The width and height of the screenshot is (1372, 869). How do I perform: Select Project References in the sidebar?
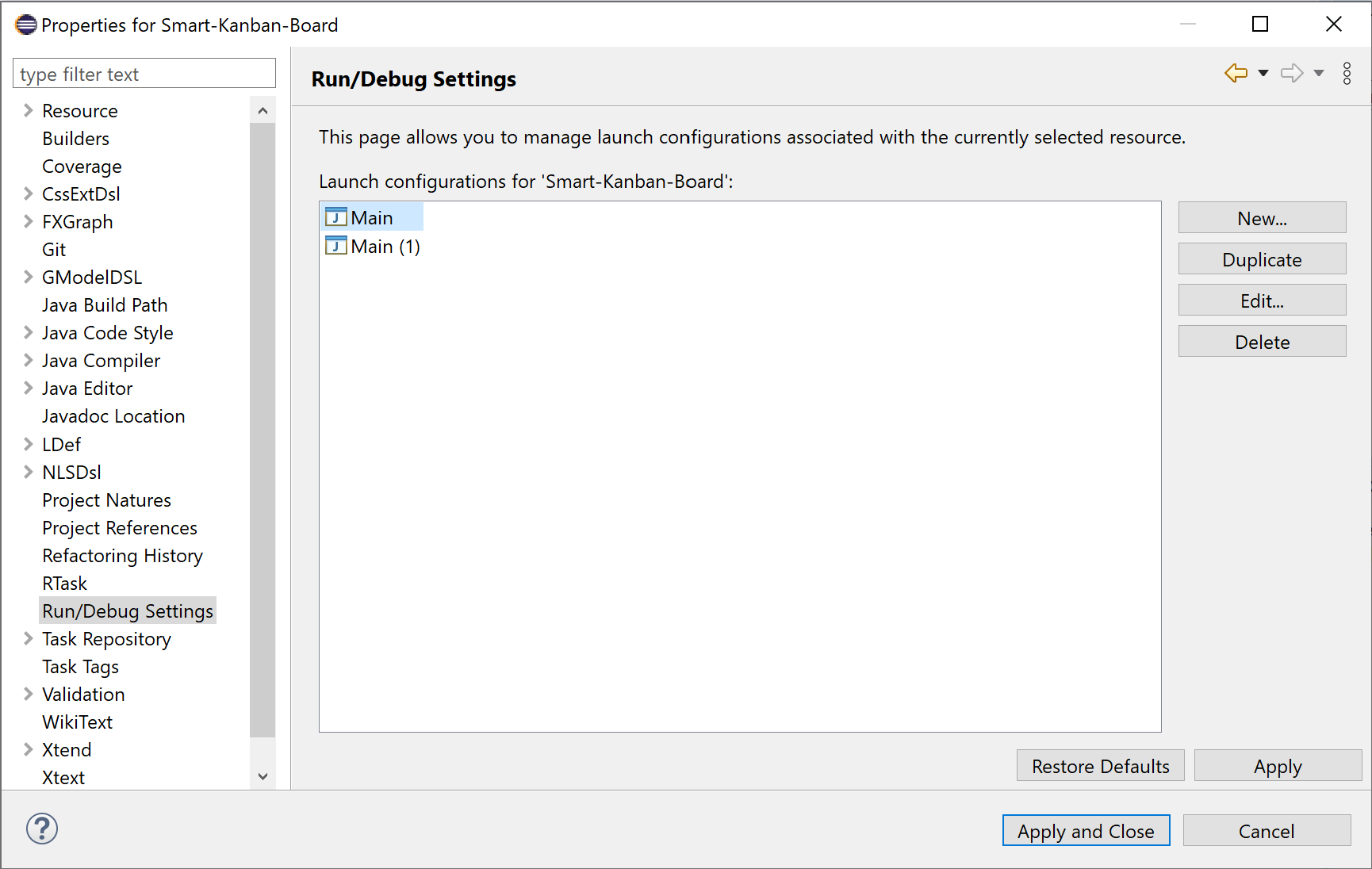tap(120, 528)
